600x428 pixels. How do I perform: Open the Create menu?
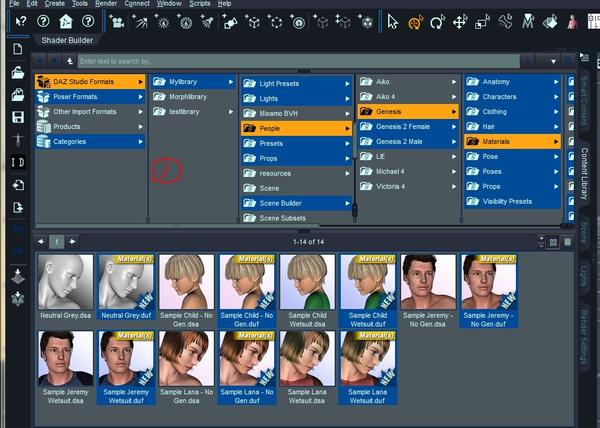55,3
